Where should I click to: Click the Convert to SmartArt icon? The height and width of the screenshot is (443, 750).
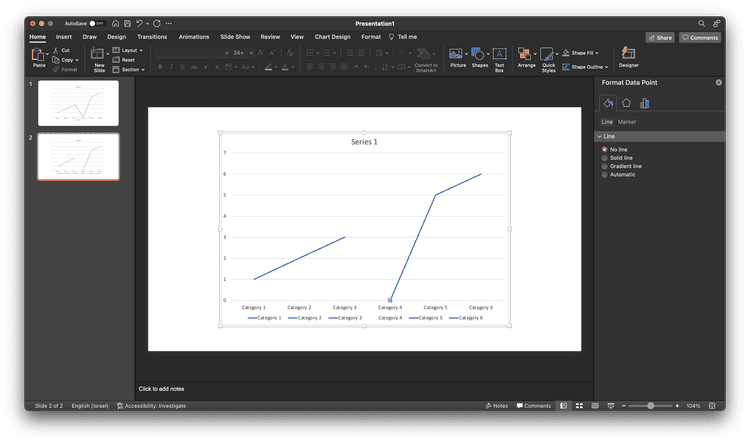423,54
